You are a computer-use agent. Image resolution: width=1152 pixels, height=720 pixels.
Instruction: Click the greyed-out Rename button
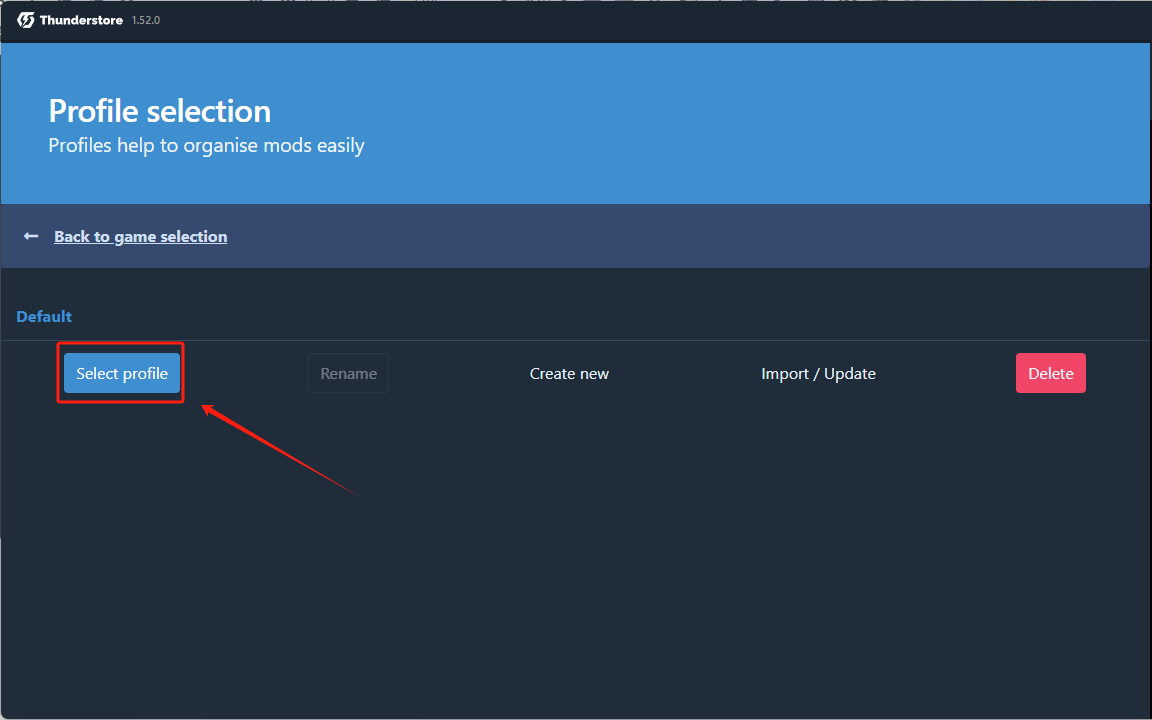pos(348,373)
